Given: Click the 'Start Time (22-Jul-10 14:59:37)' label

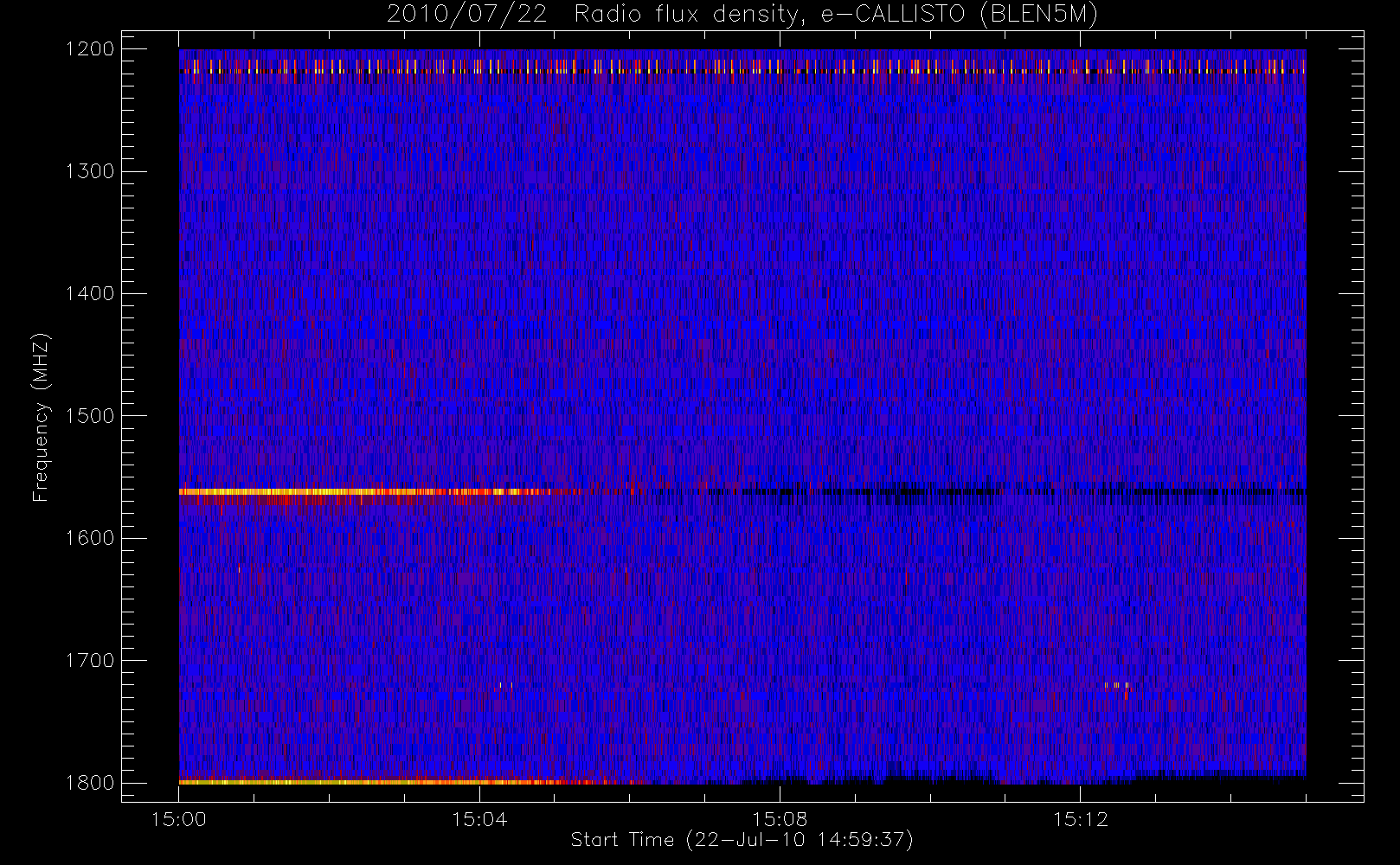Looking at the screenshot, I should [742, 840].
